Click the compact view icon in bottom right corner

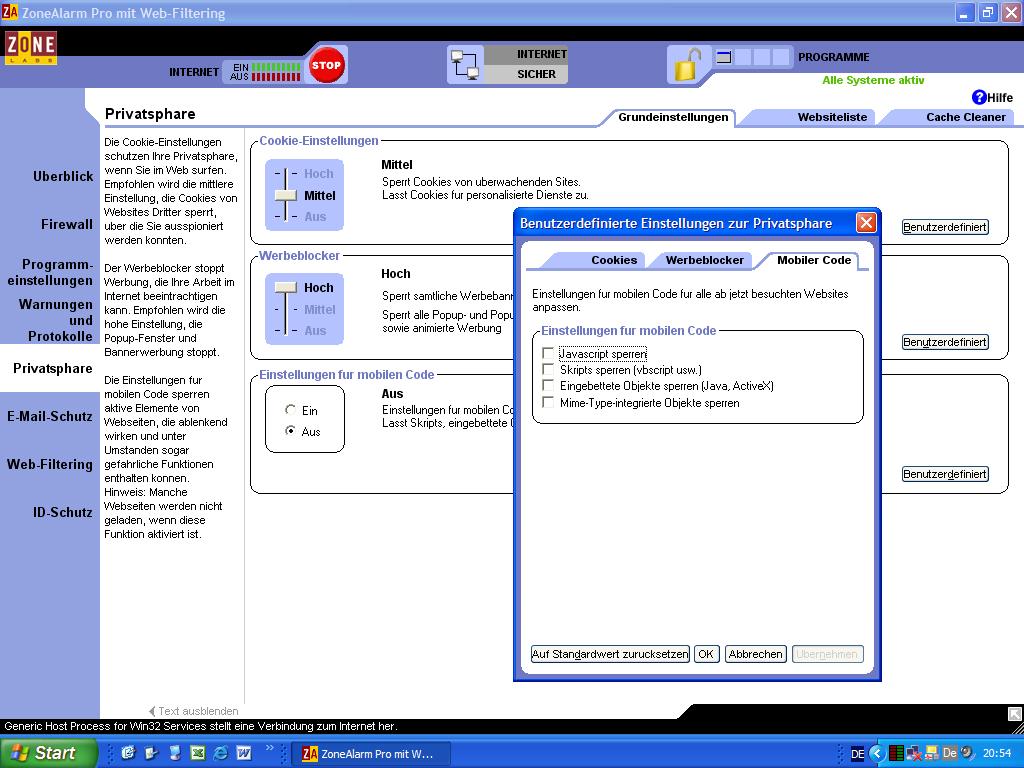tap(1015, 714)
